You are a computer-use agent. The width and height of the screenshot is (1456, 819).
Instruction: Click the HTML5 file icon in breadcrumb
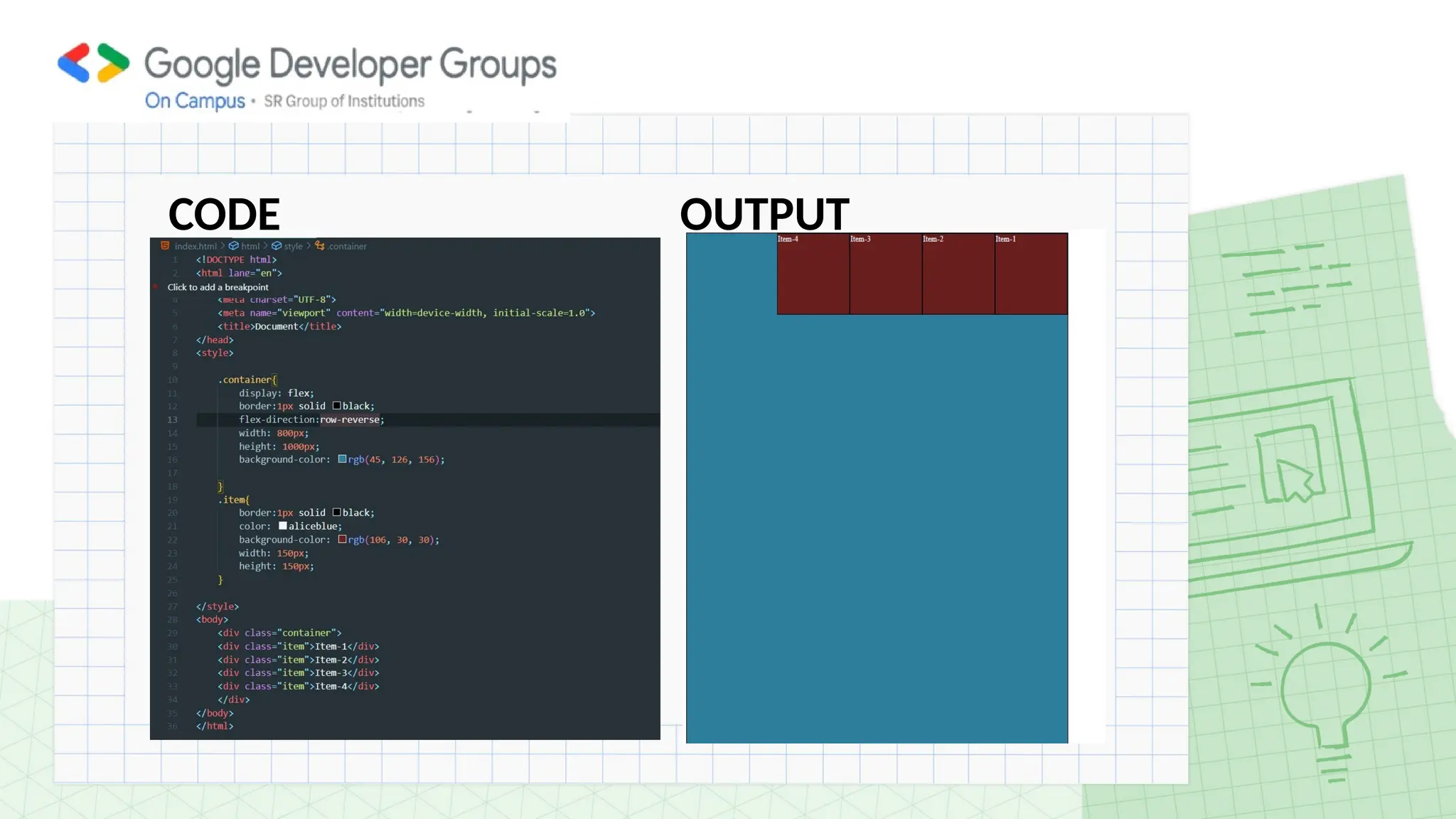pyautogui.click(x=165, y=246)
